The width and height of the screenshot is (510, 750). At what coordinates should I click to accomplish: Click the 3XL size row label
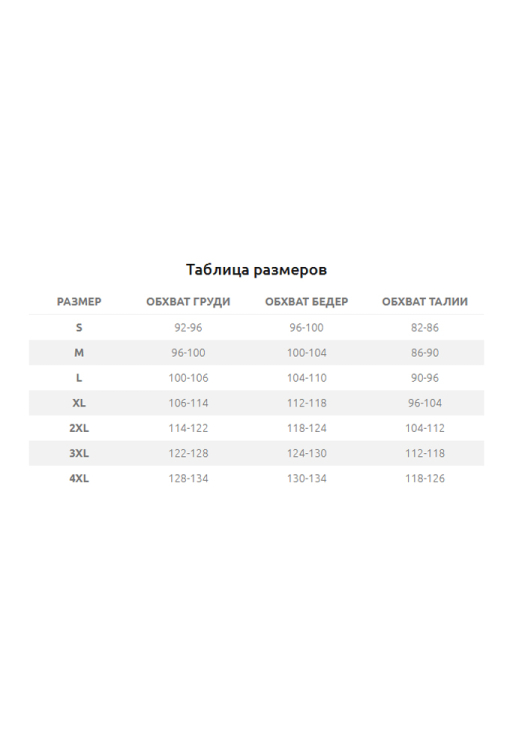[79, 453]
